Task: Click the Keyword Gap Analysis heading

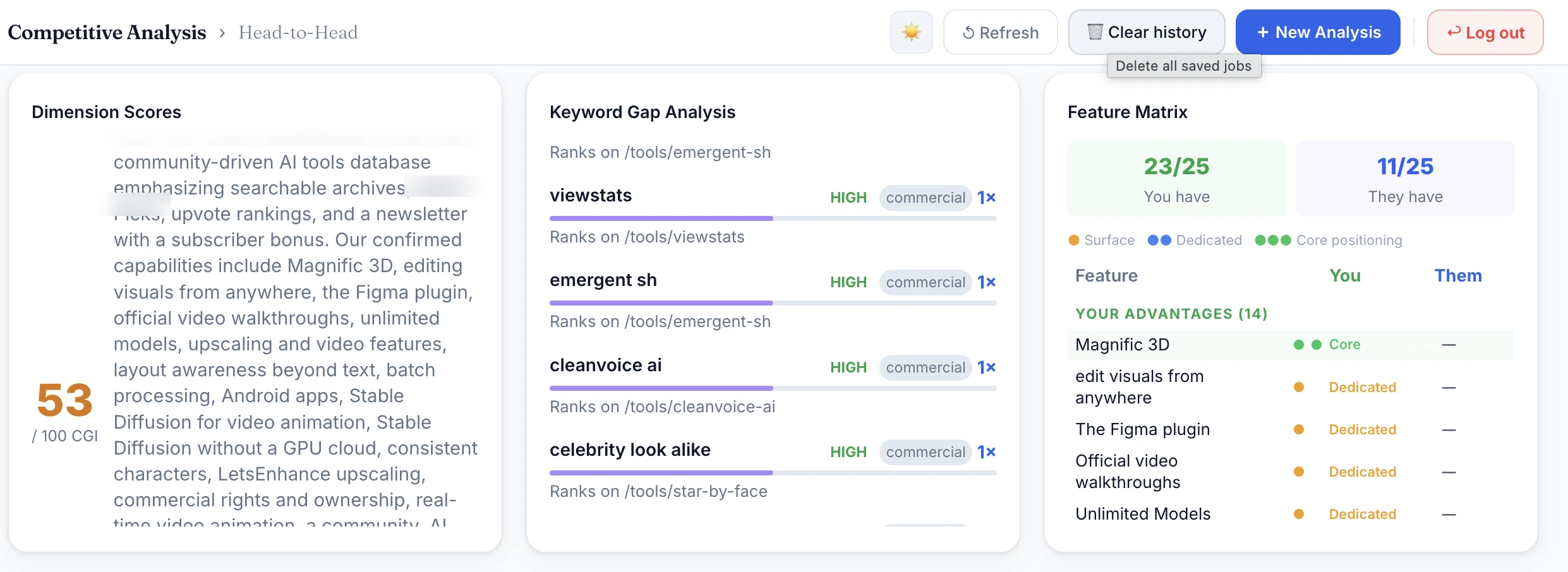Action: 642,112
